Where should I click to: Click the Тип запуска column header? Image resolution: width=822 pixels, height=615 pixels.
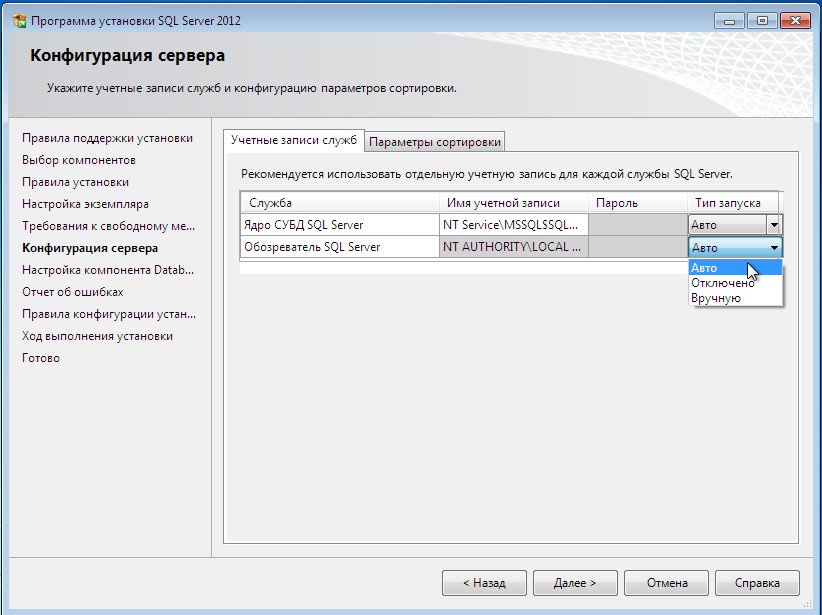coord(733,203)
